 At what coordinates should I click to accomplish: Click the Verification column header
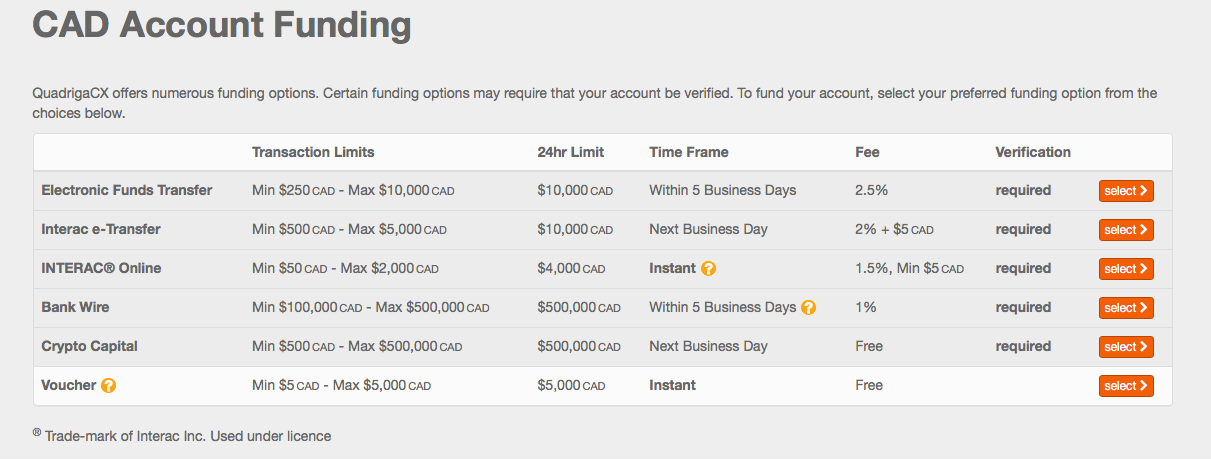[x=1033, y=152]
